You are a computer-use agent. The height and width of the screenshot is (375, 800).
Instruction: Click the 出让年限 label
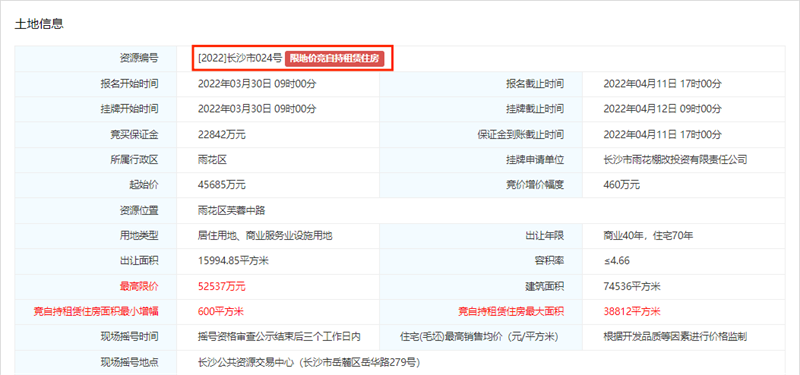point(544,236)
